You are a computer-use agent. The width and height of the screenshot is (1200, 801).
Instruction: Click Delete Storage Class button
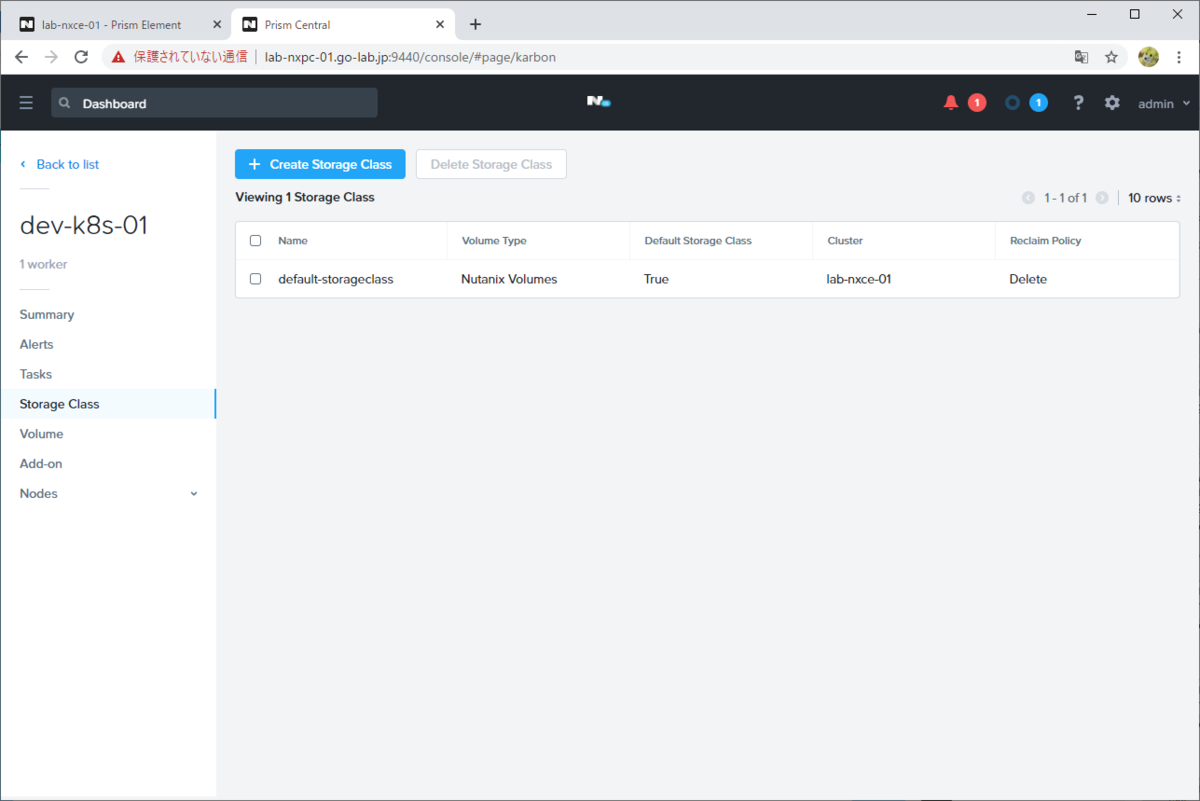click(491, 164)
